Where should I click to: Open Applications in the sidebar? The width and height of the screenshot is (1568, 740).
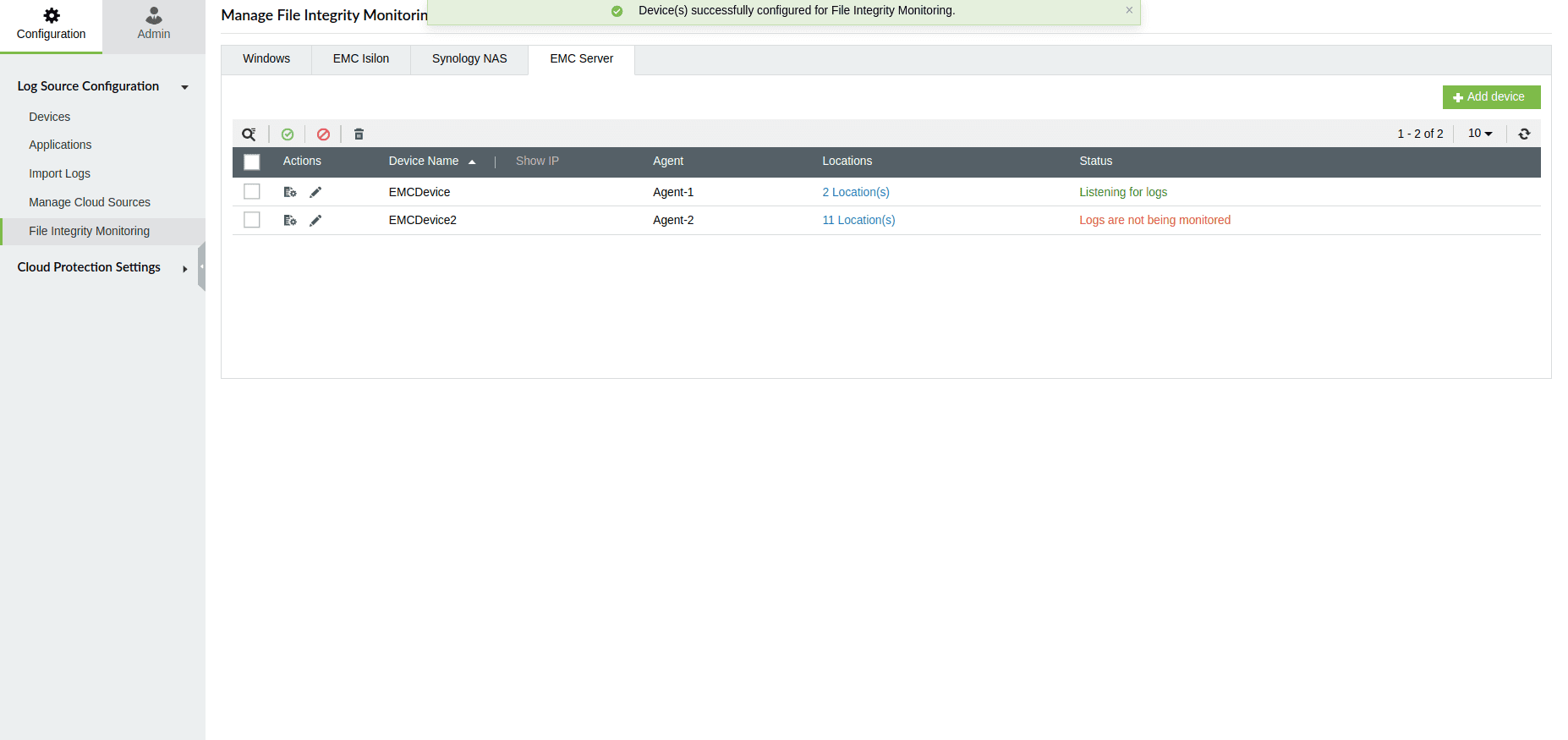(x=60, y=145)
